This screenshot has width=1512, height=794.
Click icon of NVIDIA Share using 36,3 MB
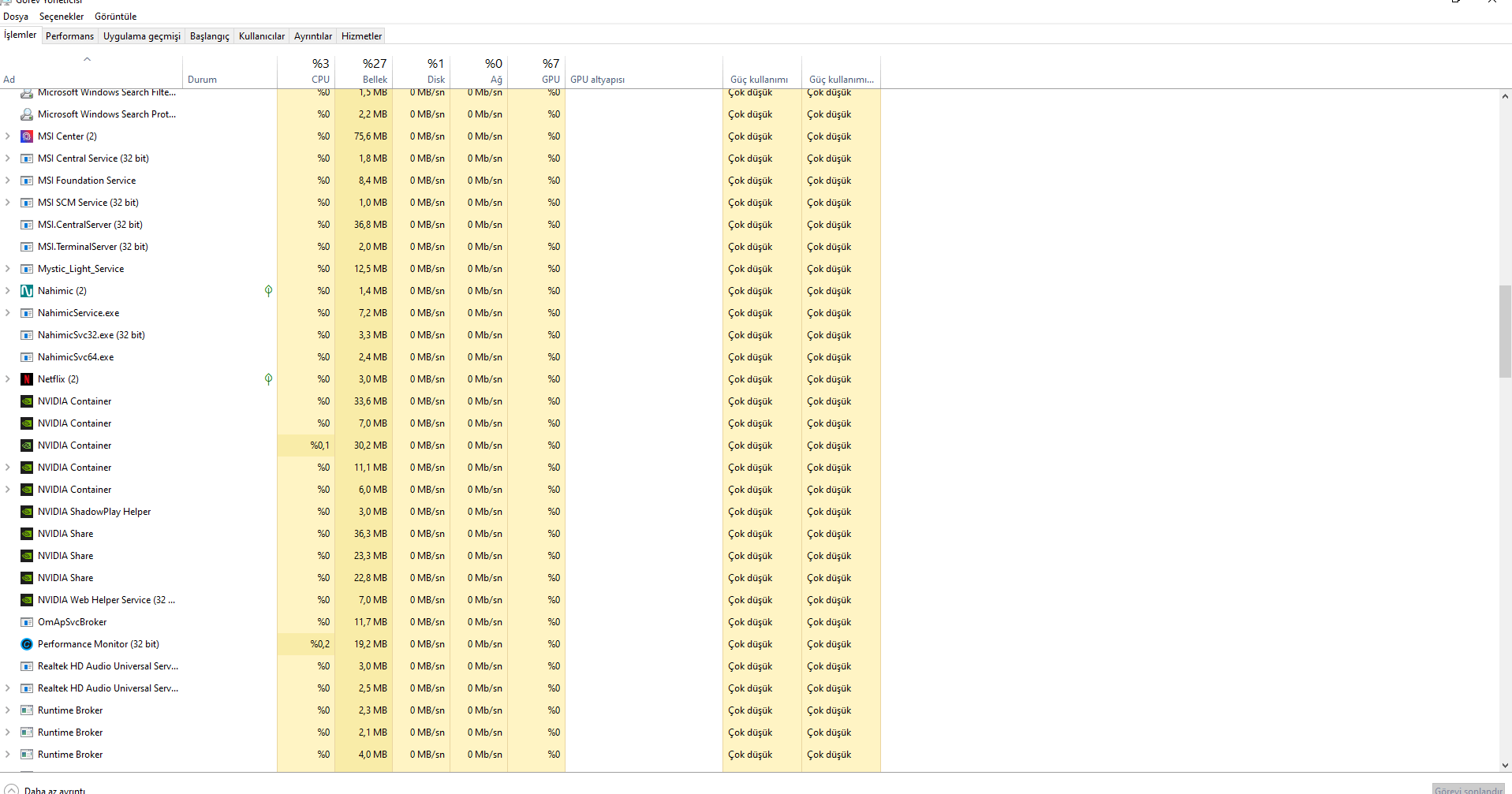pos(27,534)
